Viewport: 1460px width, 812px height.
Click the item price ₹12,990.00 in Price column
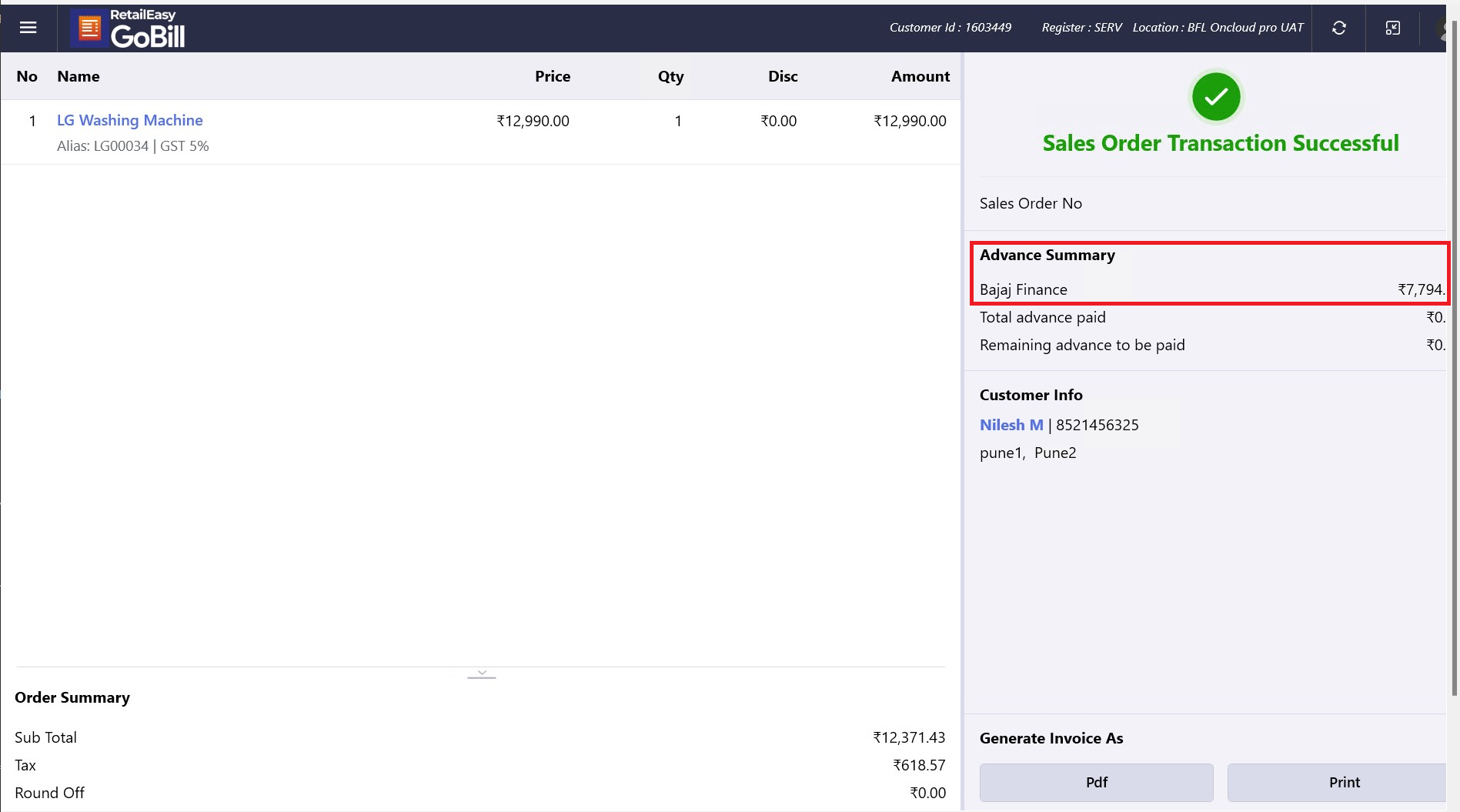(533, 121)
